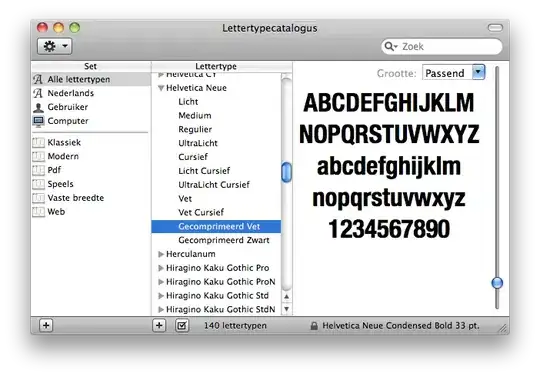Expand Hiragino Kaku Gothic Pro family
Image resolution: width=540 pixels, height=377 pixels.
coord(160,268)
